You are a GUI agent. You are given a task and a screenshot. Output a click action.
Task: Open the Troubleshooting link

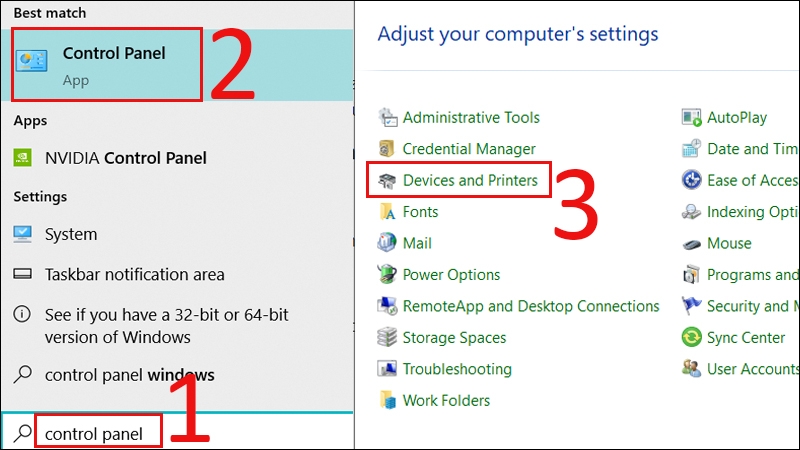[x=456, y=369]
